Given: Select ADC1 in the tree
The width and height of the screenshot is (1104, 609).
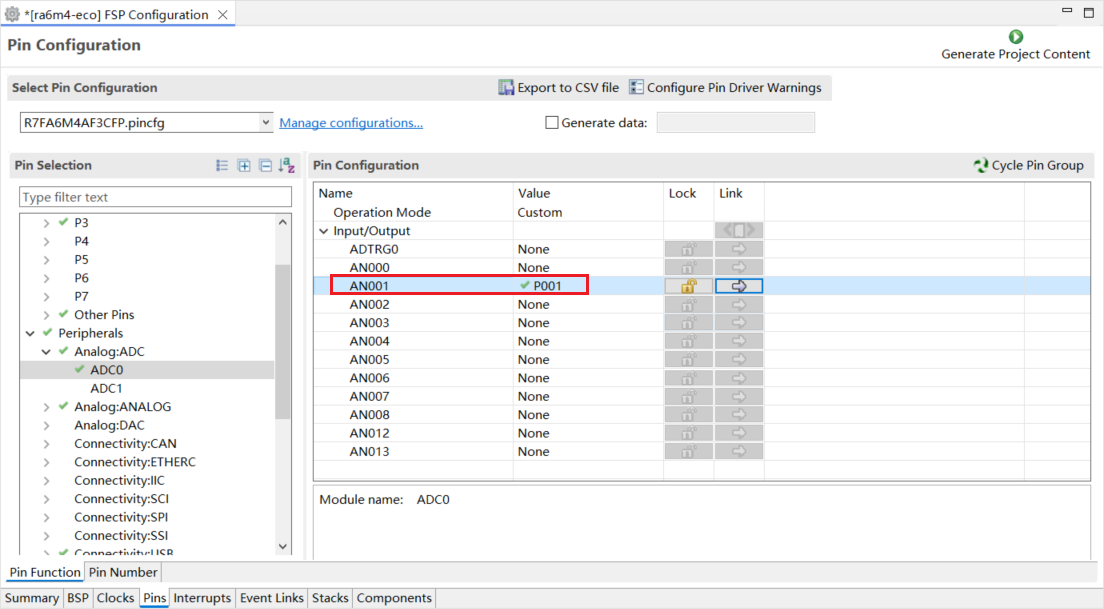Looking at the screenshot, I should pos(106,388).
